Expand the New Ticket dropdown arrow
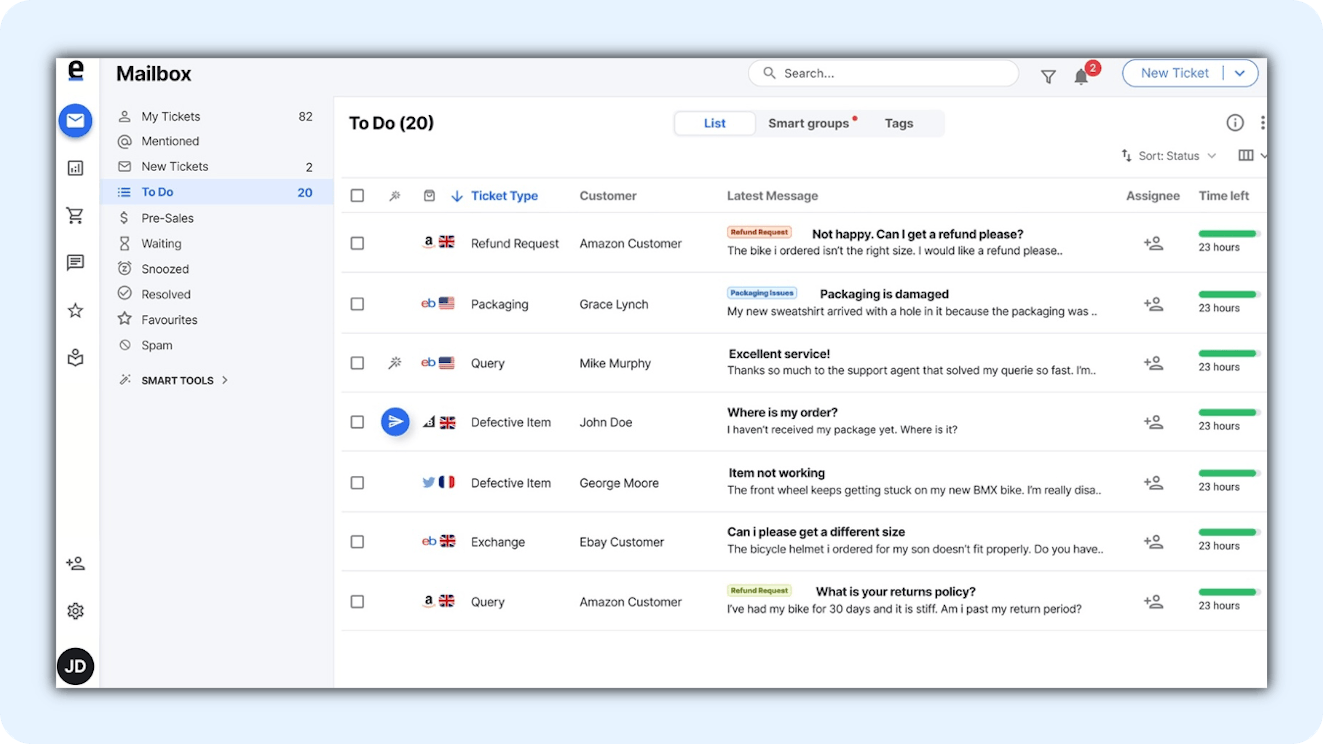1323x744 pixels. click(x=1240, y=73)
